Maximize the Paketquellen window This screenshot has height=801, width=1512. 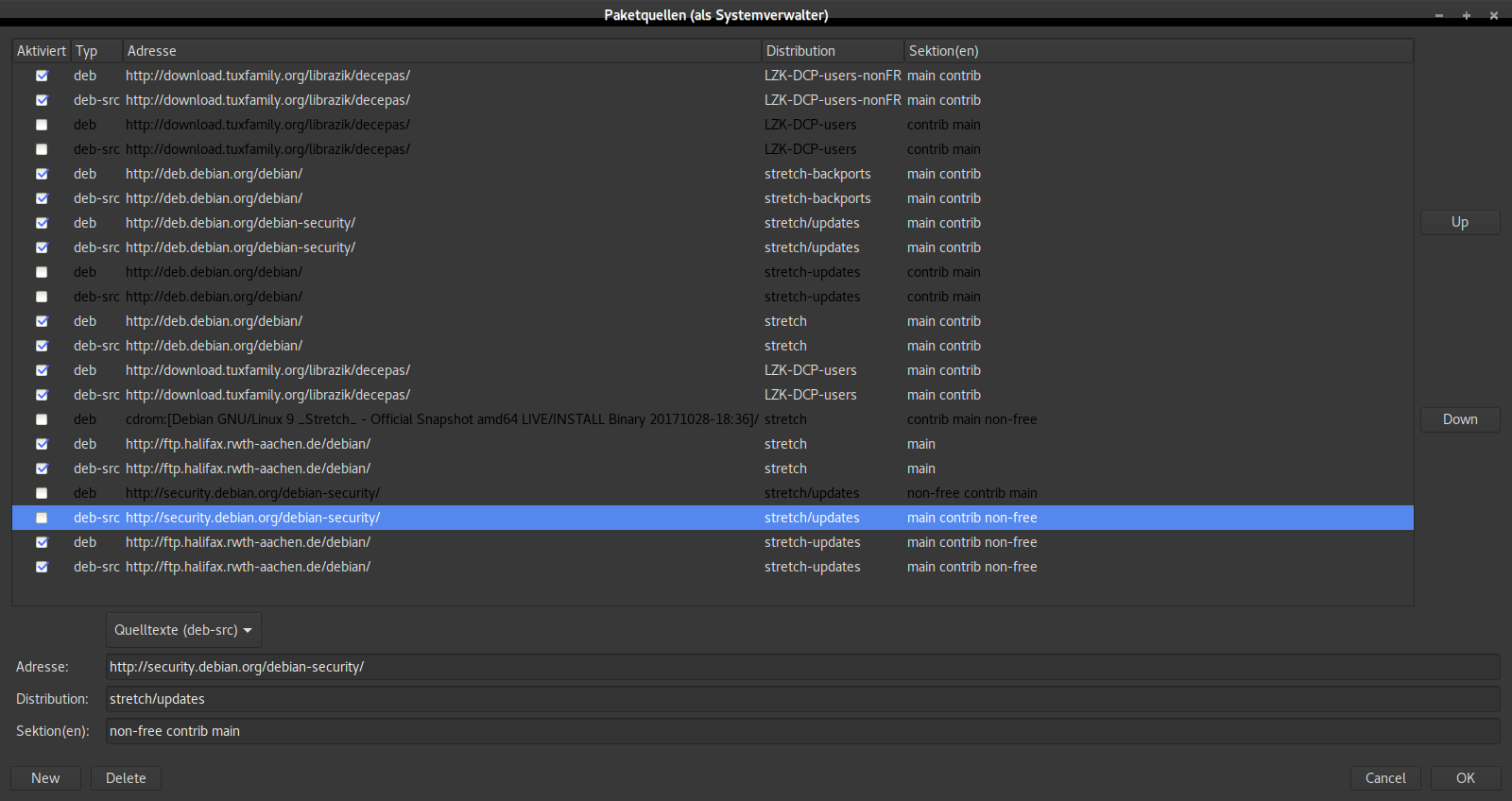(x=1467, y=15)
